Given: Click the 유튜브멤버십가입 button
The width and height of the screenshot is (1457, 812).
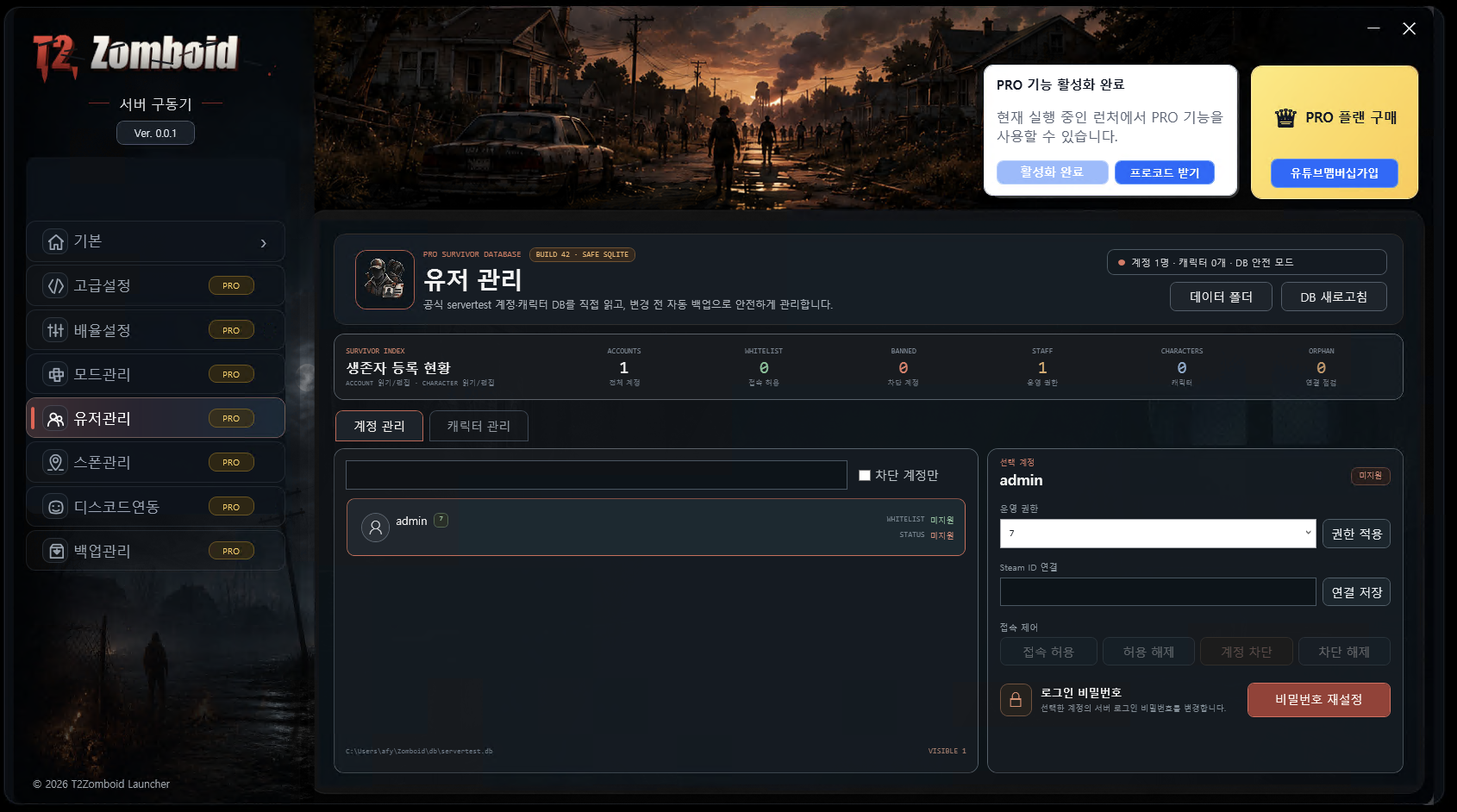Looking at the screenshot, I should click(x=1334, y=173).
